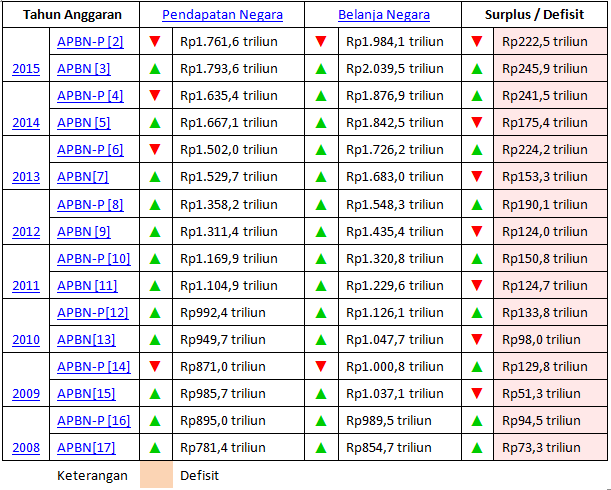Click green arrow beside Rp781,4 triliun
This screenshot has width=611, height=490.
tap(155, 447)
